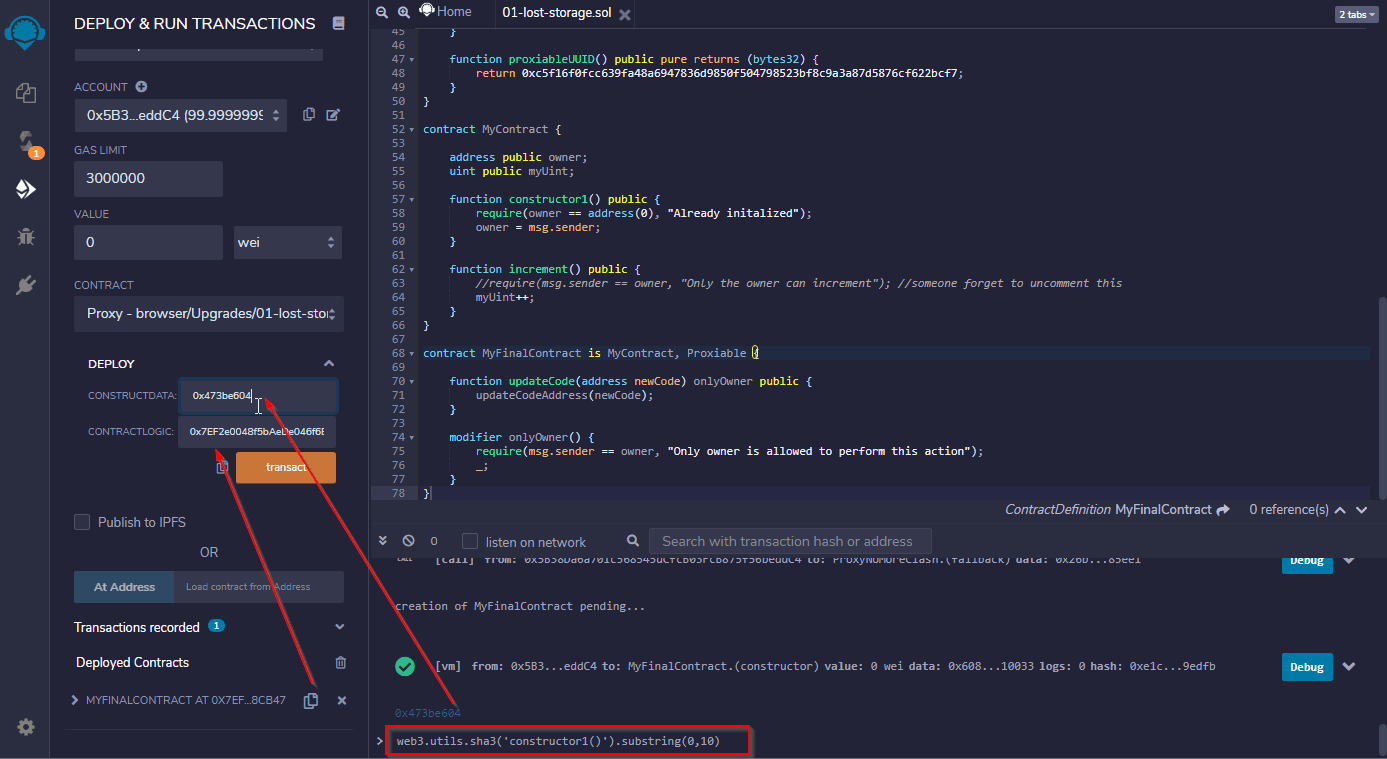Close the 01-lost-storage.sol tab
The height and width of the screenshot is (759, 1387).
coord(624,14)
